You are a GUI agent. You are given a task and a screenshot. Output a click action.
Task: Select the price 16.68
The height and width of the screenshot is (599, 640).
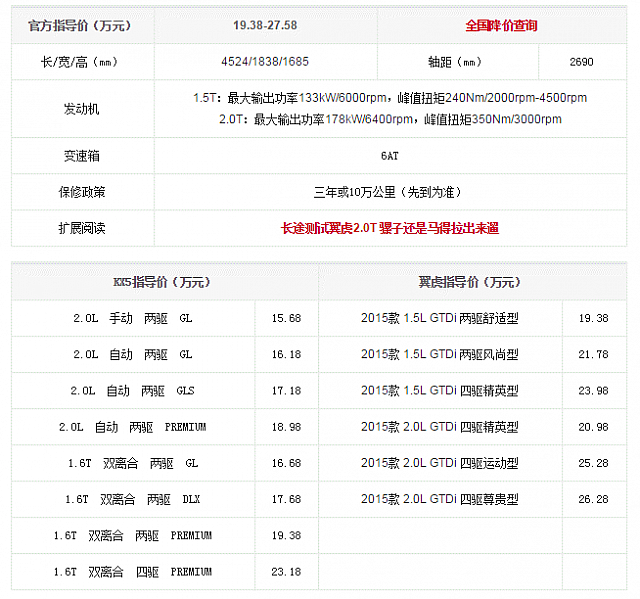point(287,463)
